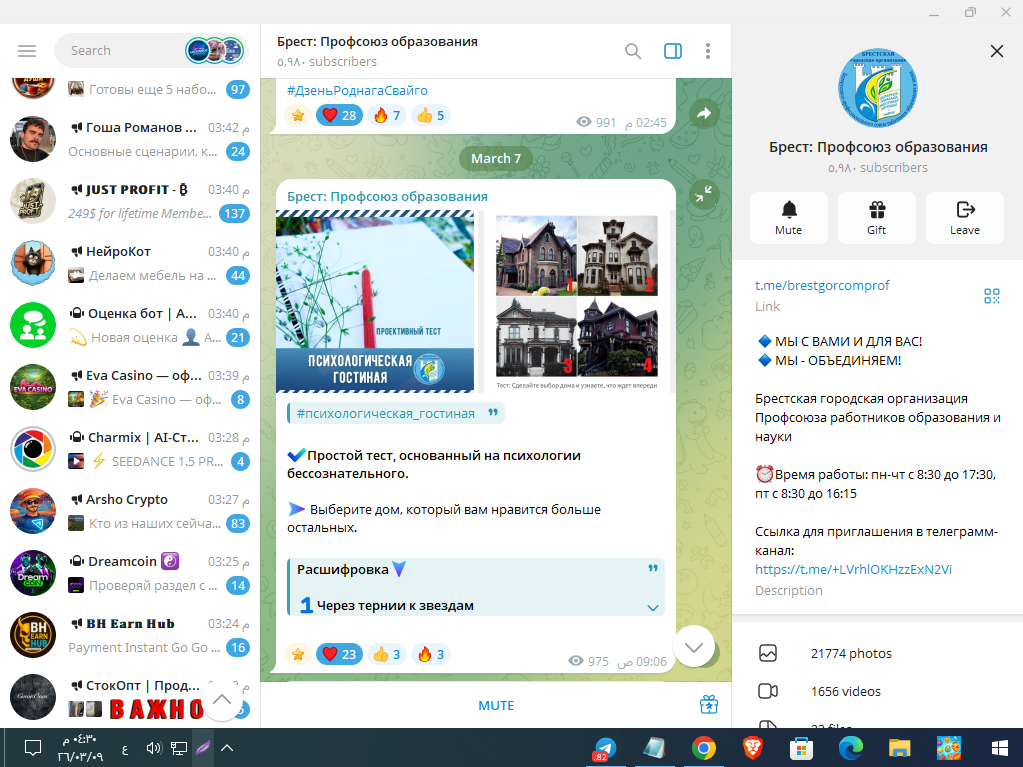Toggle heart reaction with 23 count
This screenshot has width=1023, height=767.
pyautogui.click(x=339, y=654)
